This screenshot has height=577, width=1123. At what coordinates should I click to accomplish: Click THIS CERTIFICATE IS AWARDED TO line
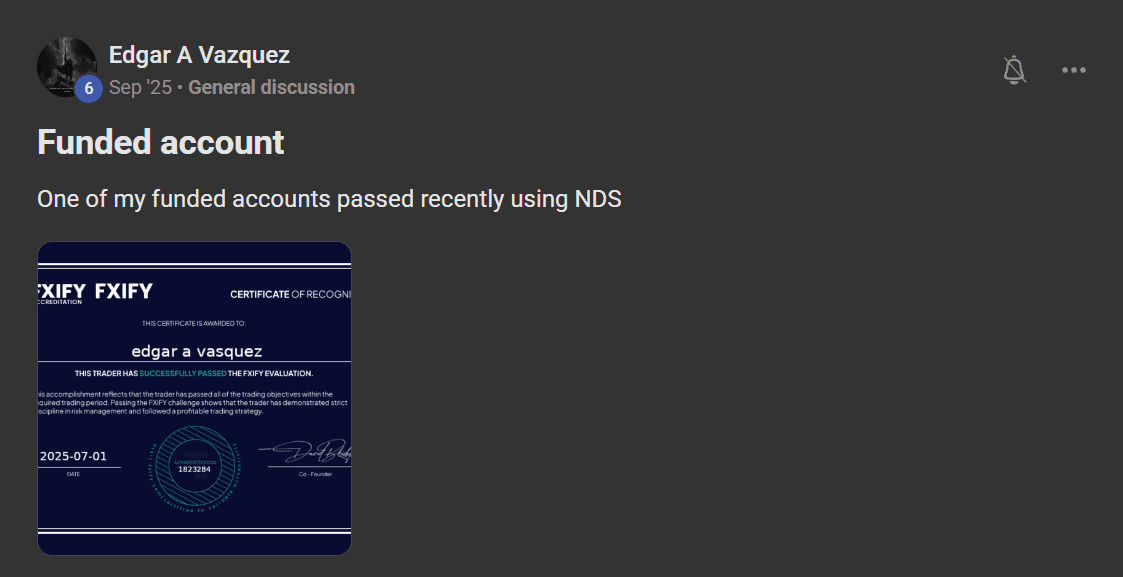(x=194, y=323)
